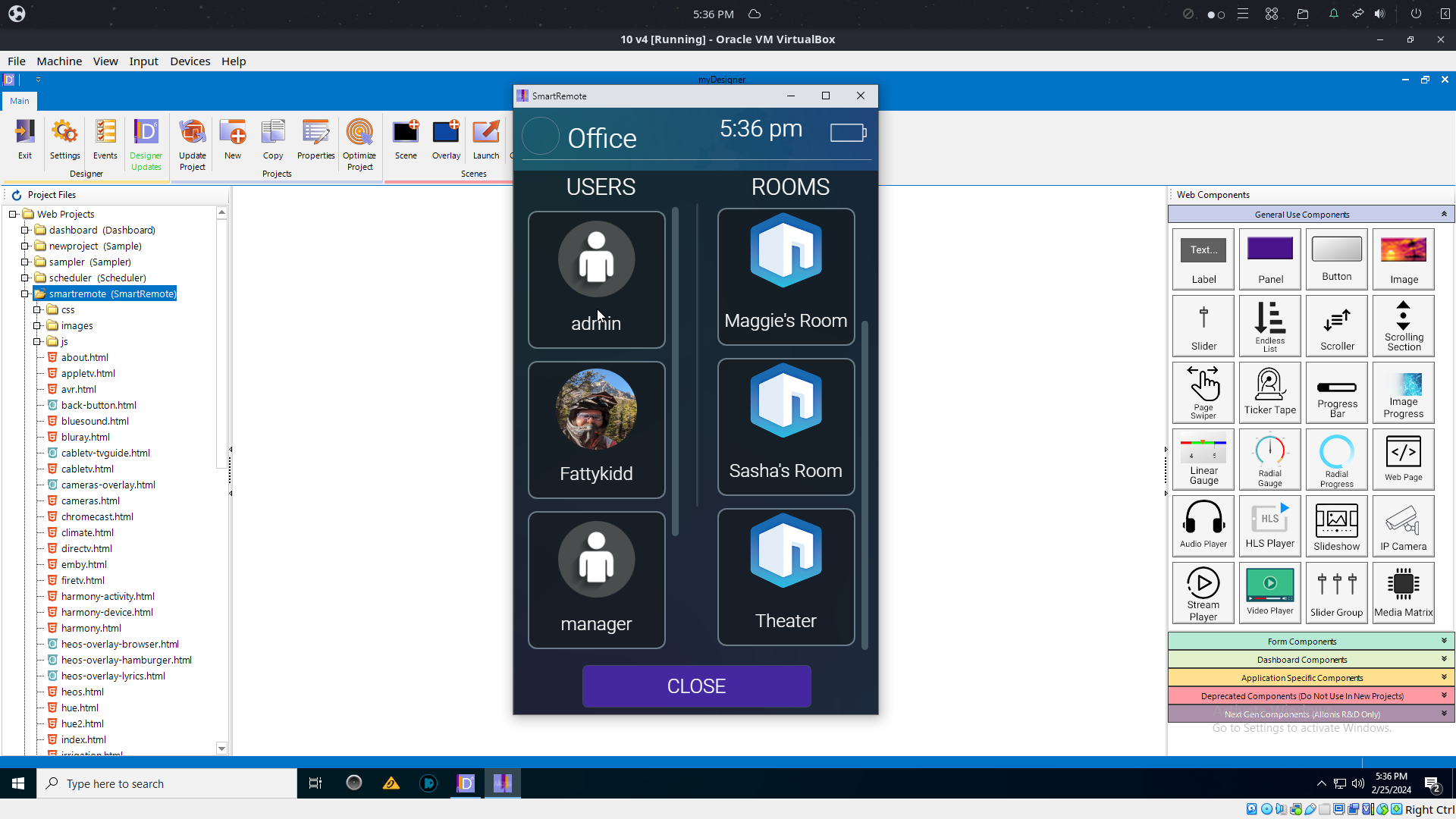Pick the Page Swiper component
Image resolution: width=1456 pixels, height=819 pixels.
pyautogui.click(x=1203, y=393)
